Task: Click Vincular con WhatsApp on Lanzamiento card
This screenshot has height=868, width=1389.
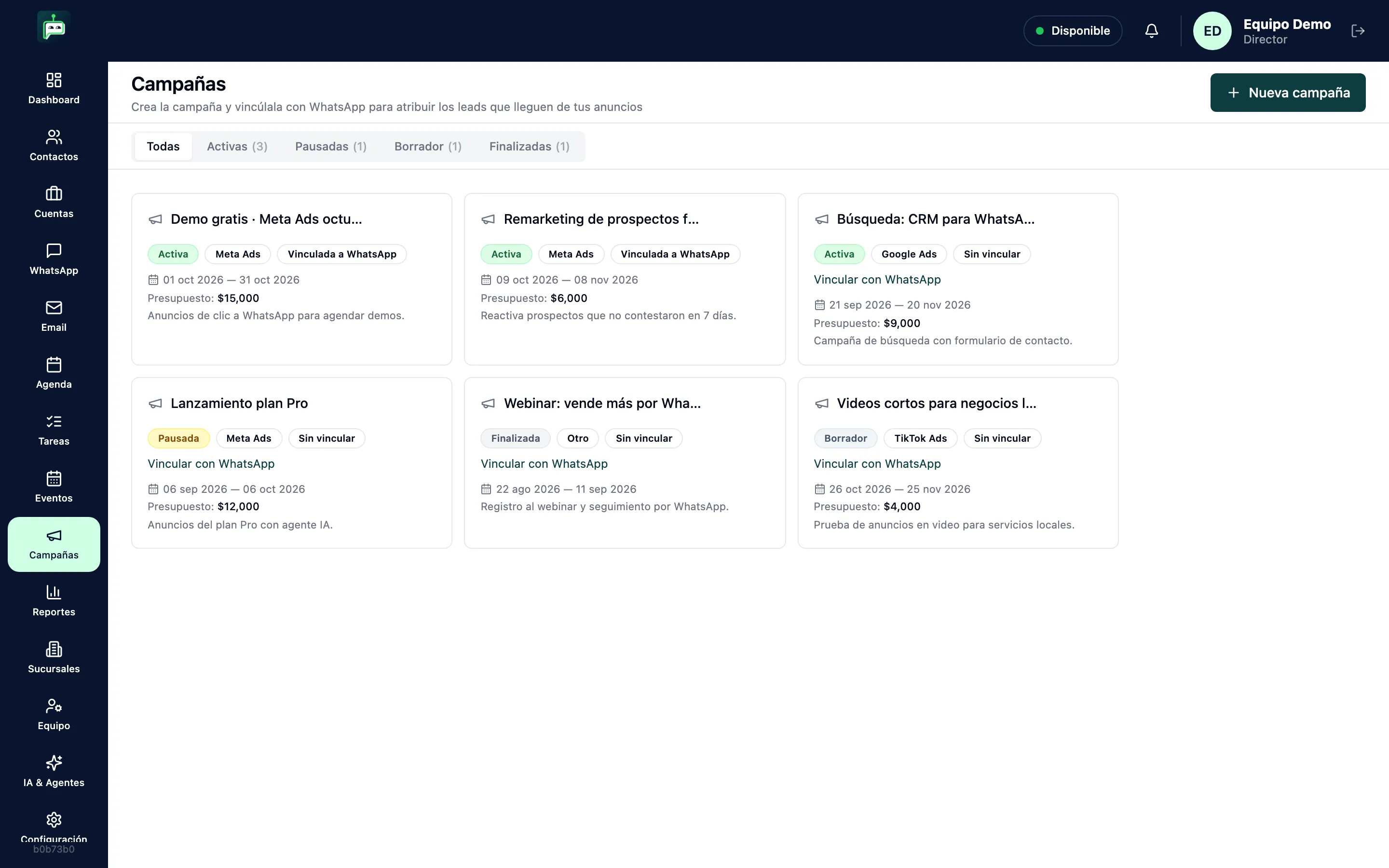Action: pyautogui.click(x=211, y=464)
